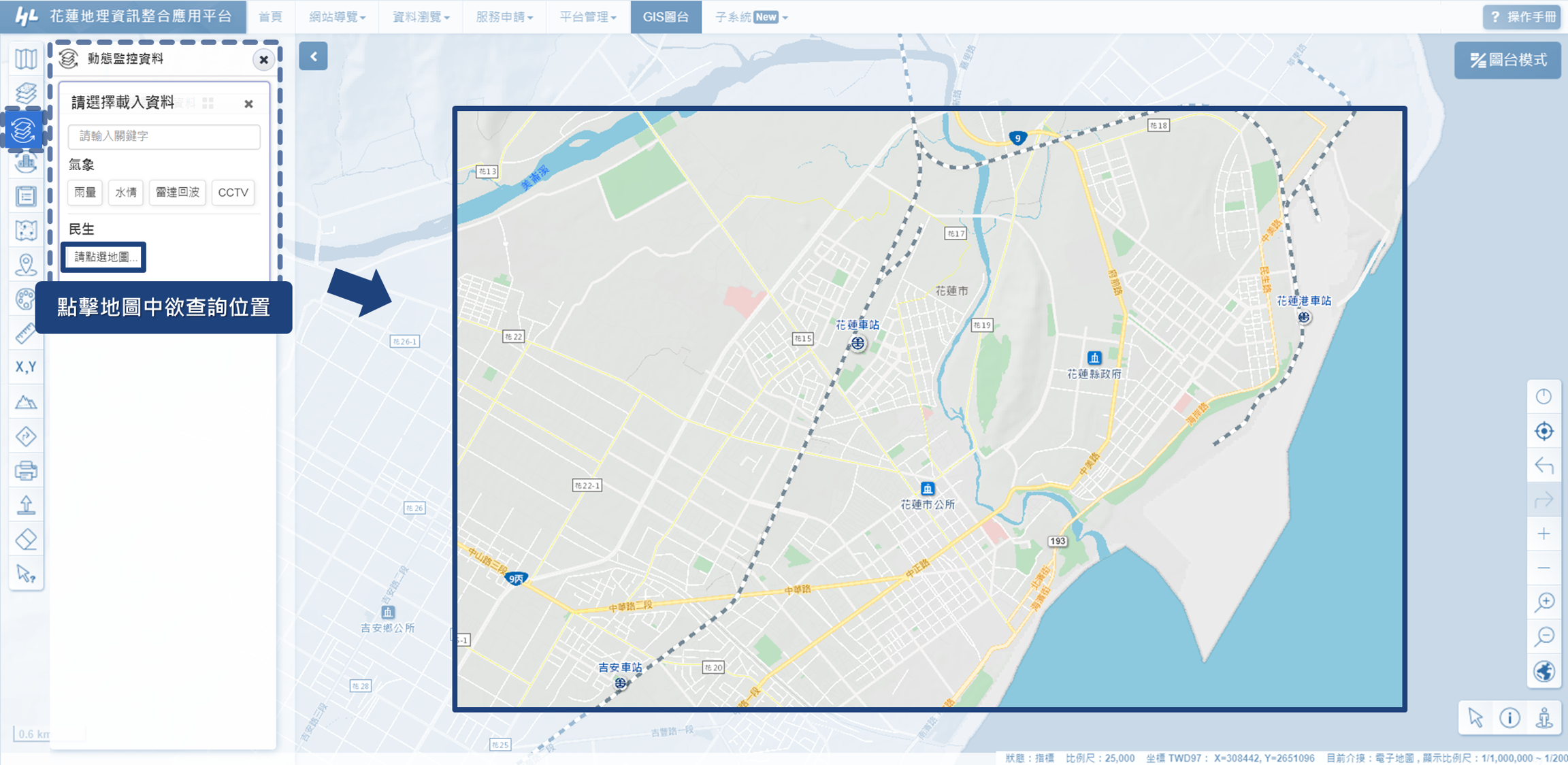Image resolution: width=1568 pixels, height=765 pixels.
Task: Open the X,Y coordinate locator tool
Action: [x=25, y=368]
